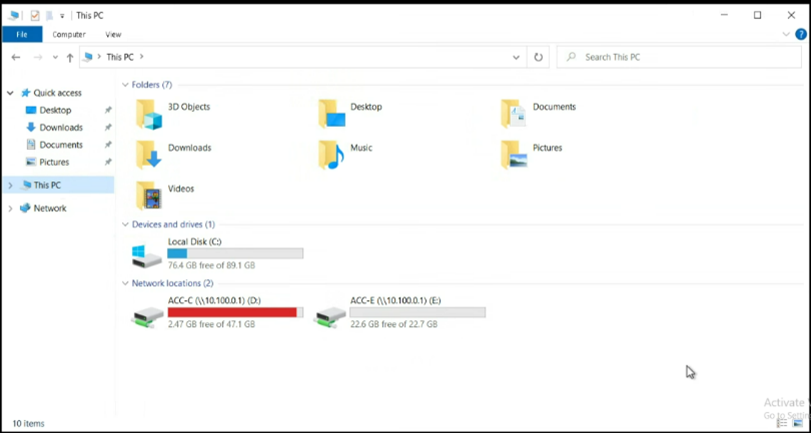Open the Pictures folder in main pane

click(x=514, y=154)
